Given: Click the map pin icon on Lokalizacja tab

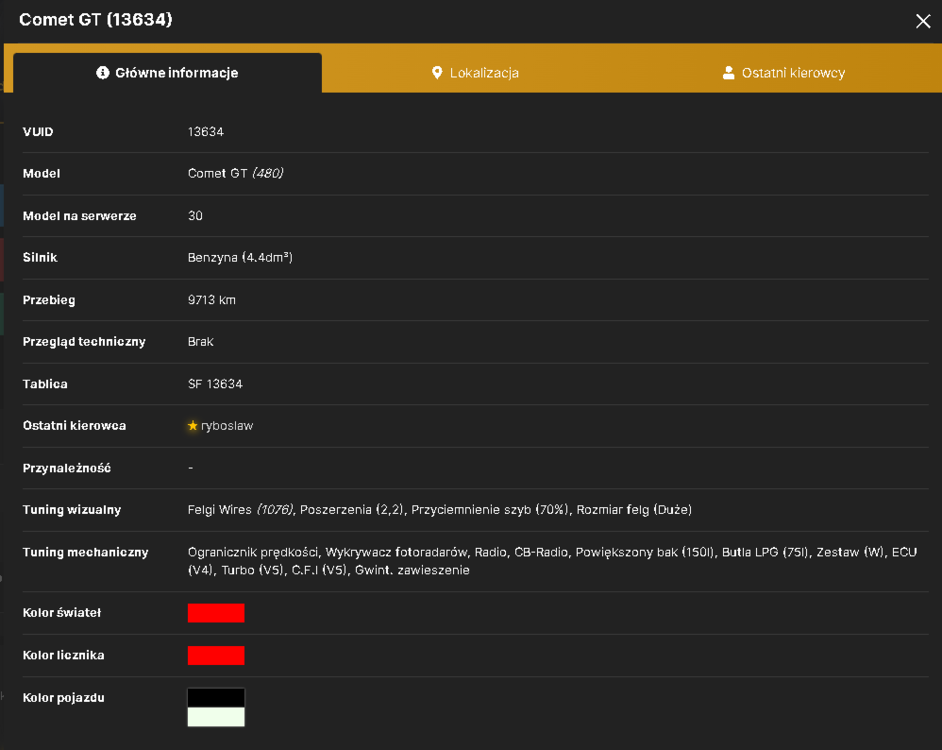Looking at the screenshot, I should coord(437,73).
